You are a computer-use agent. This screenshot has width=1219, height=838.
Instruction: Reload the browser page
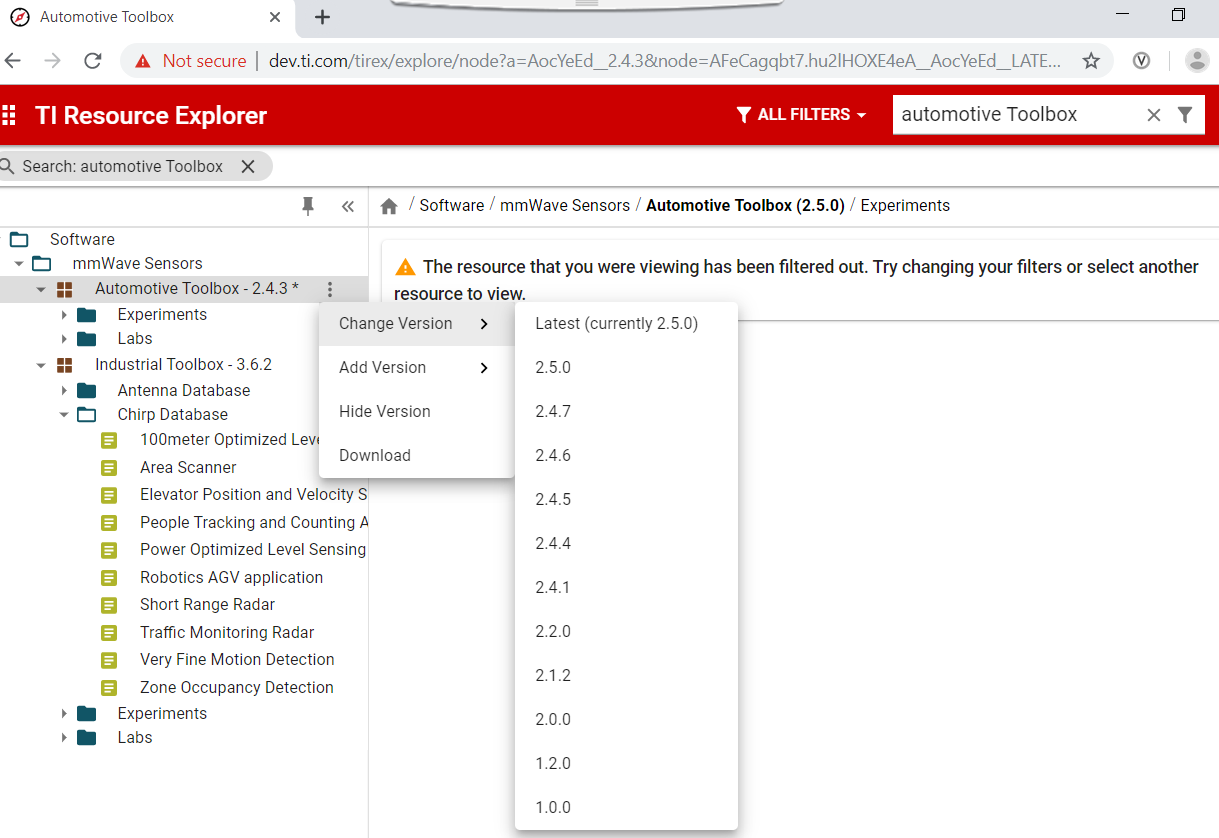tap(93, 61)
